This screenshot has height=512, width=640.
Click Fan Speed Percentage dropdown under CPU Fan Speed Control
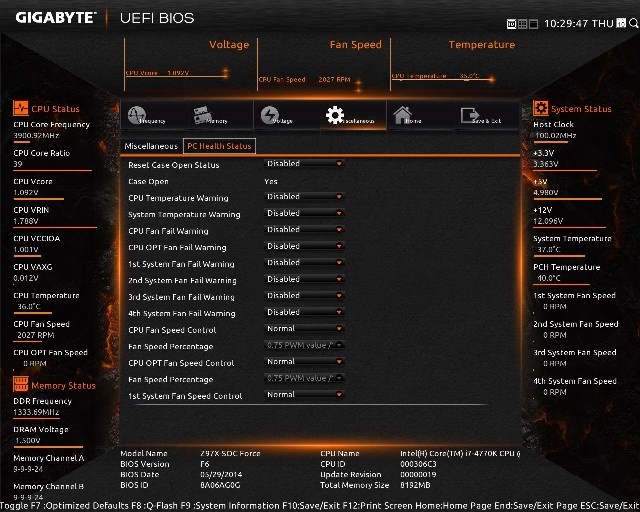click(x=304, y=345)
